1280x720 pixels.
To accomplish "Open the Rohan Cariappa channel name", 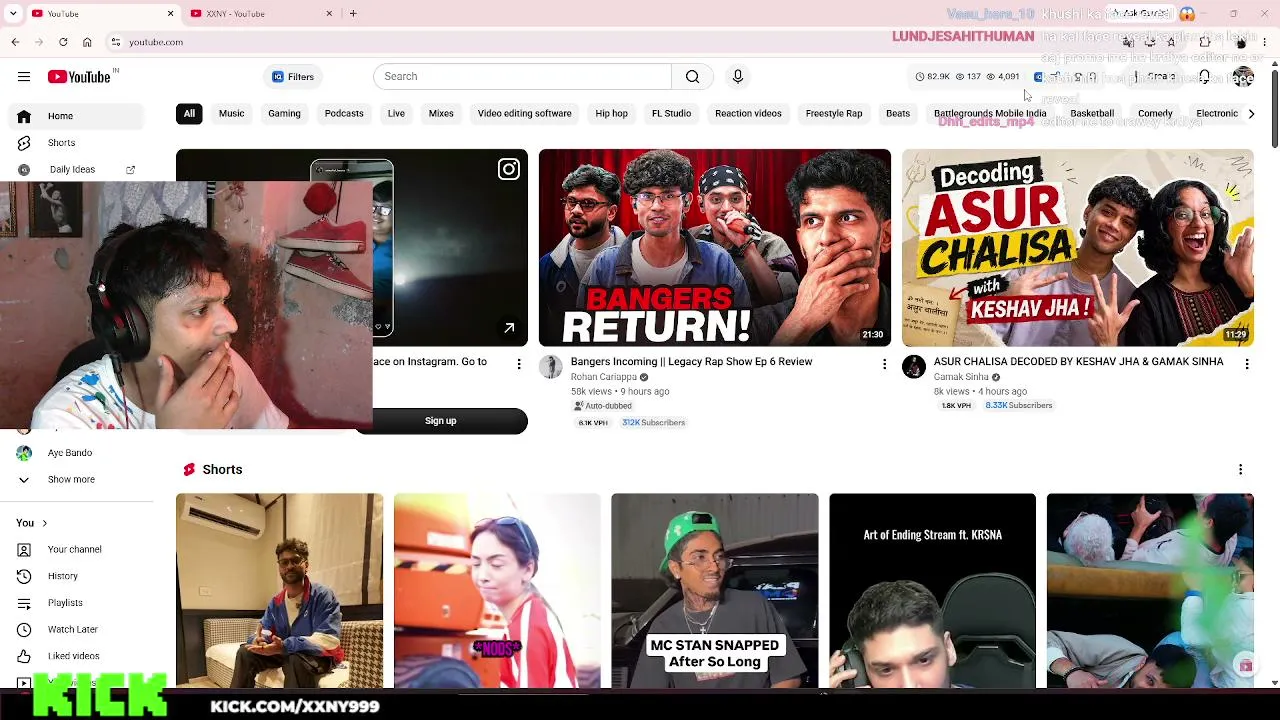I will (604, 377).
